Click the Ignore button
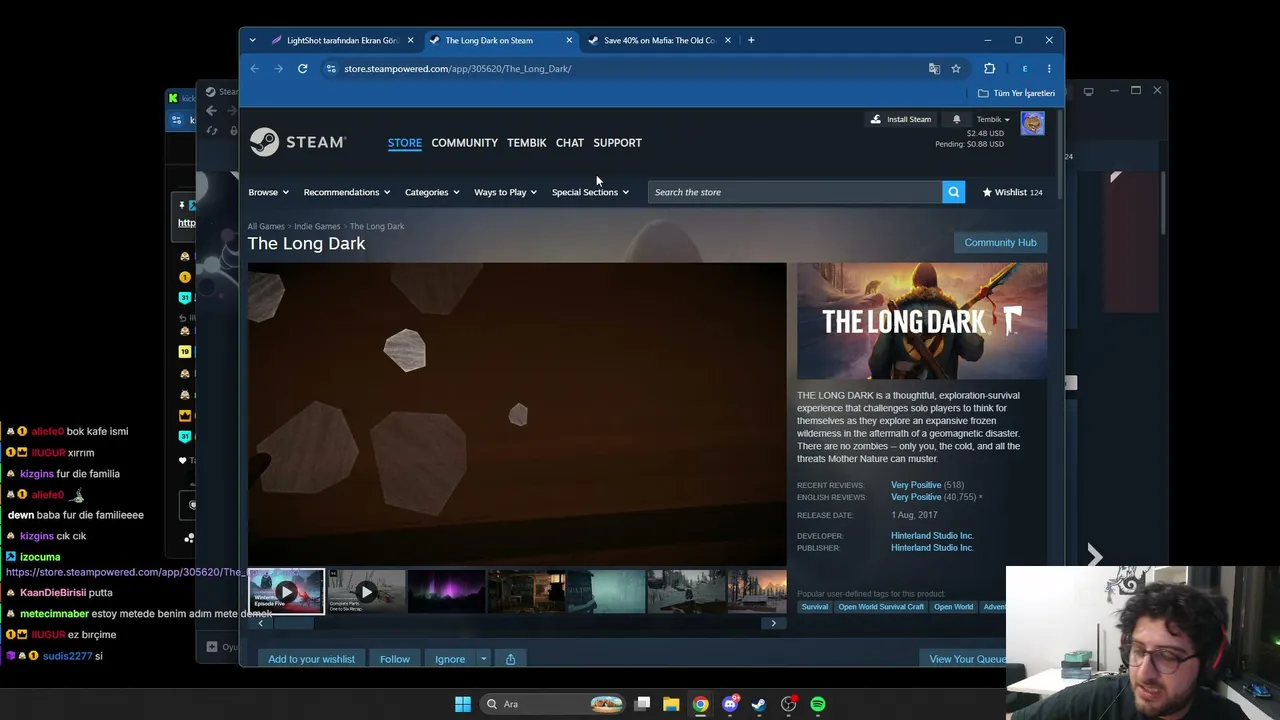This screenshot has width=1280, height=720. tap(450, 659)
